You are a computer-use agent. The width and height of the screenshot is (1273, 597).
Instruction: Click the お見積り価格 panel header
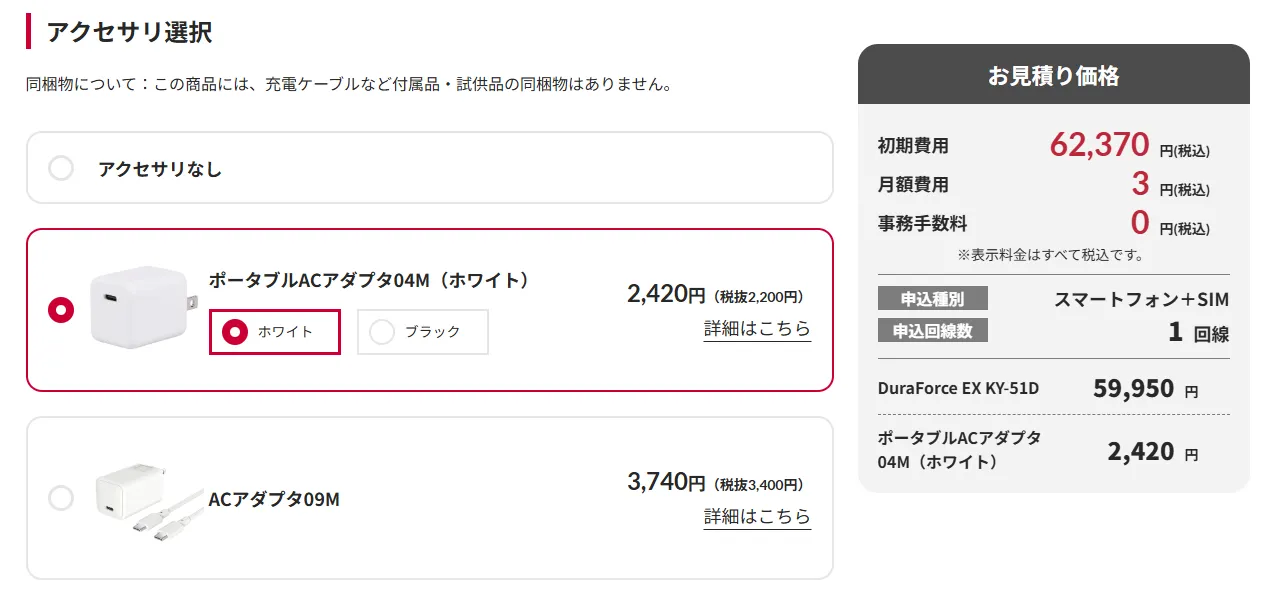tap(1053, 76)
